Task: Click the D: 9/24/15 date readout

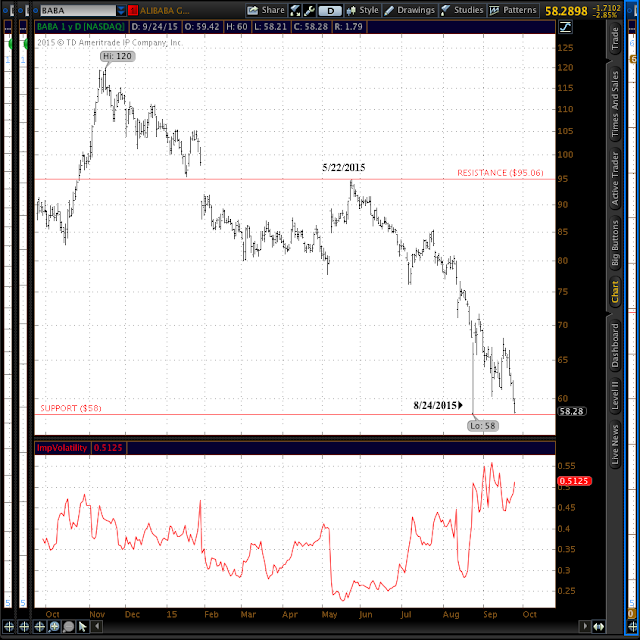Action: (154, 27)
